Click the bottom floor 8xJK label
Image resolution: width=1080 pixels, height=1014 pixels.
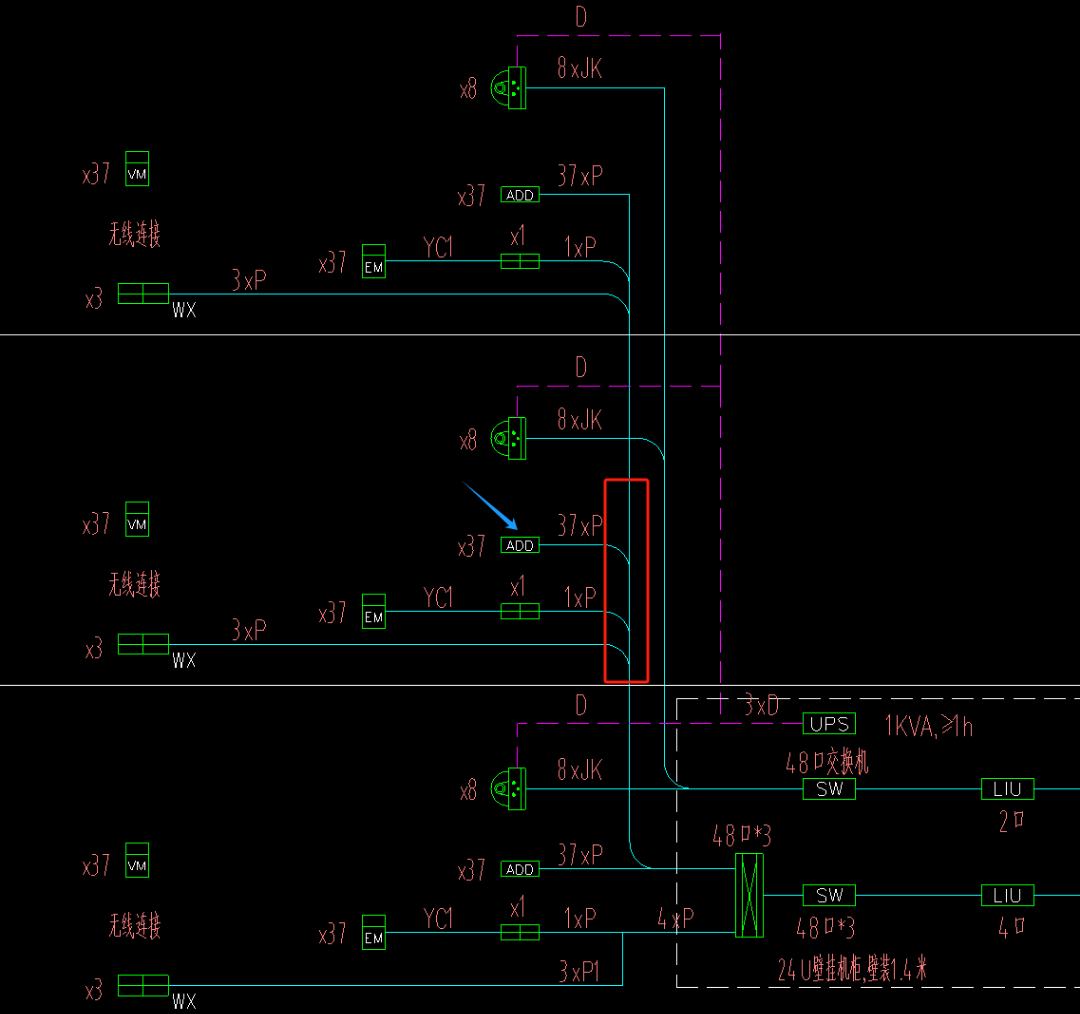(579, 769)
